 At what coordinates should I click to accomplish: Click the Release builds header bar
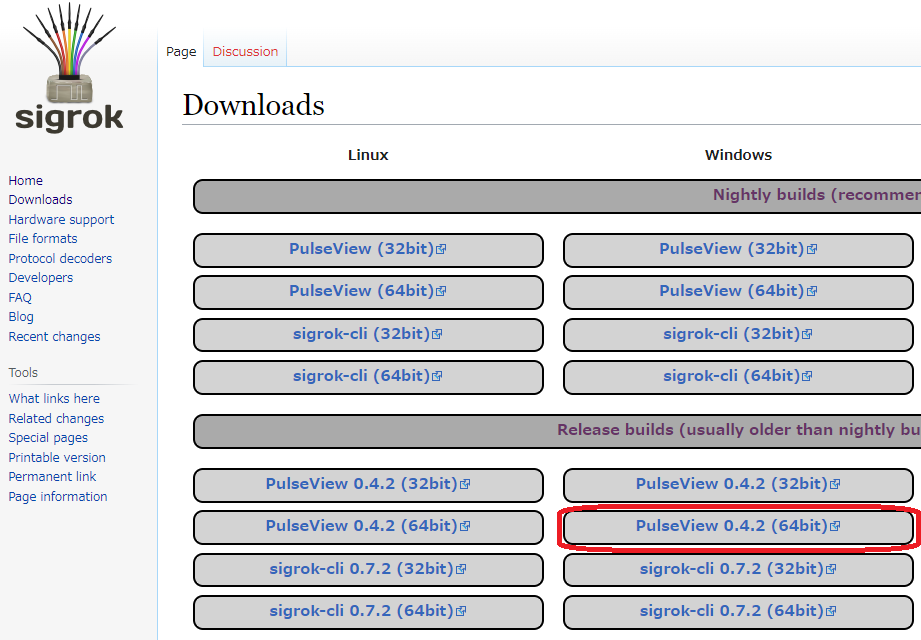(557, 431)
